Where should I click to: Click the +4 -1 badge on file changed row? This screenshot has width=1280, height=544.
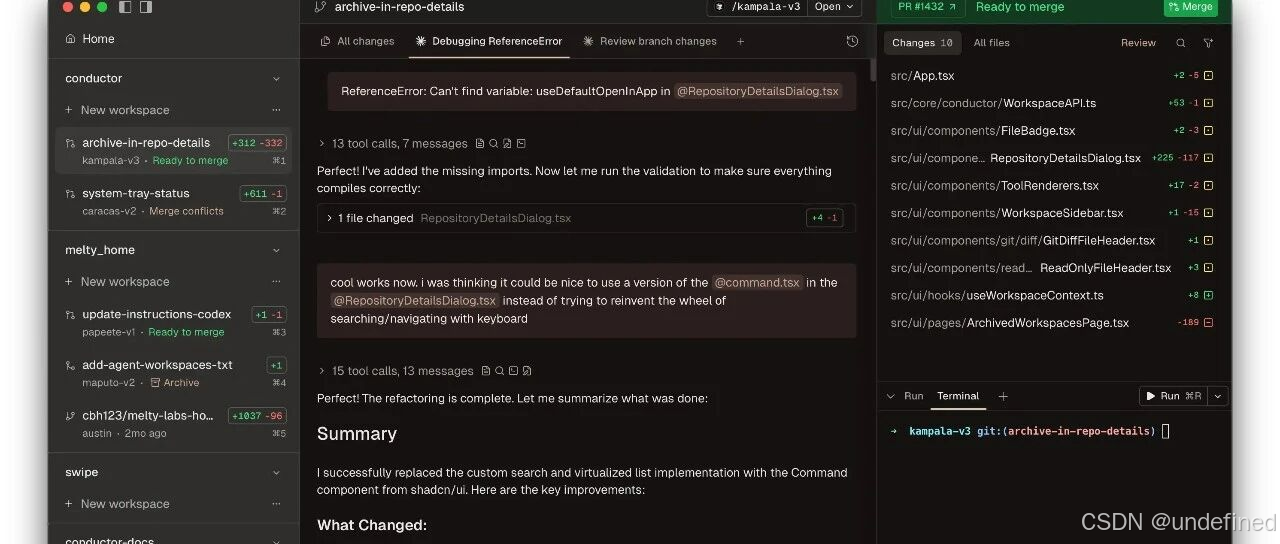coord(824,218)
